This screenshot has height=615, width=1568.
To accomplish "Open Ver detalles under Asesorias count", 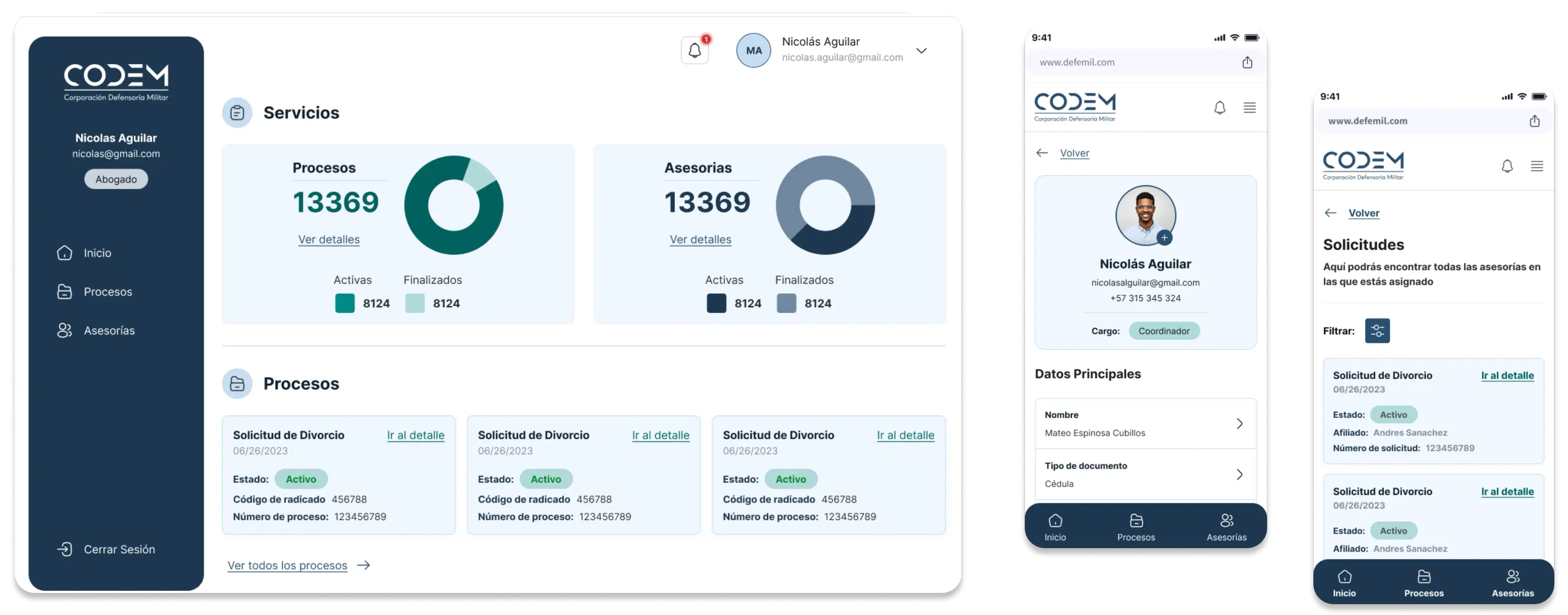I will pos(700,239).
